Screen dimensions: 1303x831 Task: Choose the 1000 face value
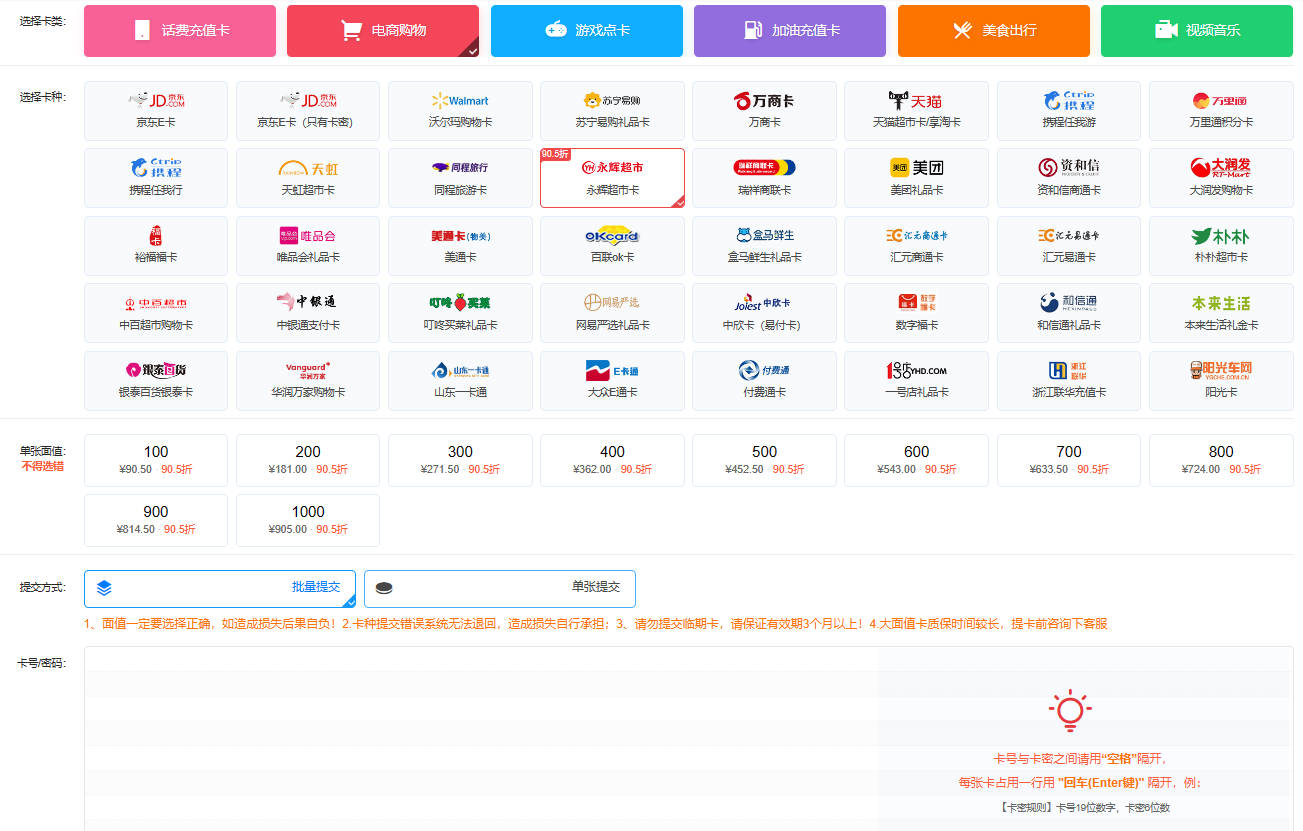[x=308, y=520]
